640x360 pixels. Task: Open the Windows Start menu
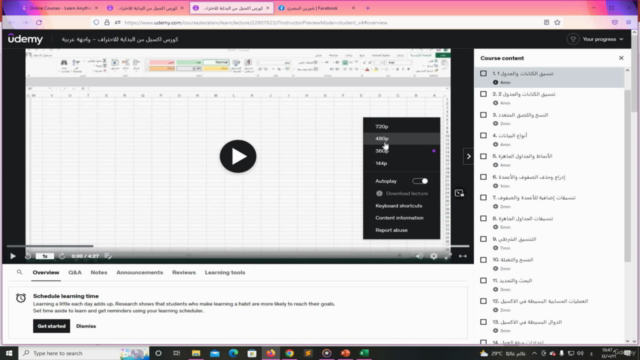click(9, 353)
